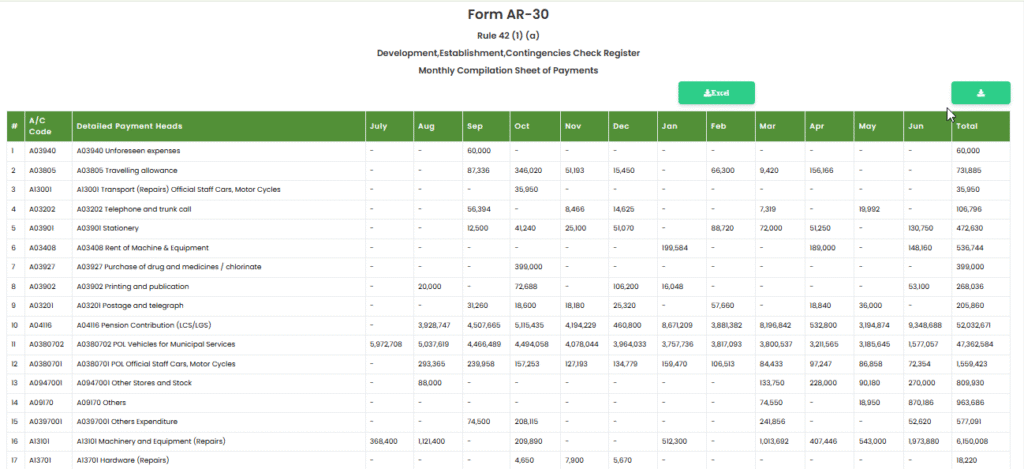Screen dimensions: 1024x469
Task: Click the A13101 Machinery and Equipment (Repairs) row
Action: [x=150, y=441]
